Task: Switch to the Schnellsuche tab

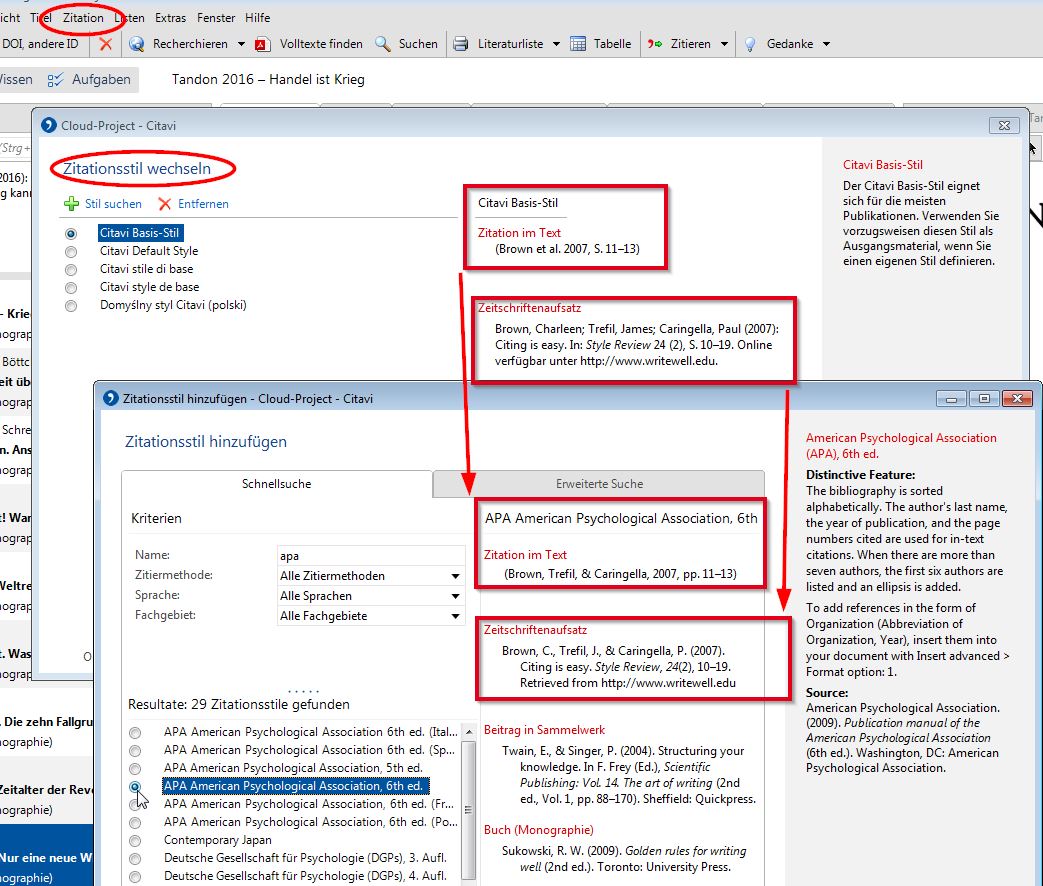Action: (277, 484)
